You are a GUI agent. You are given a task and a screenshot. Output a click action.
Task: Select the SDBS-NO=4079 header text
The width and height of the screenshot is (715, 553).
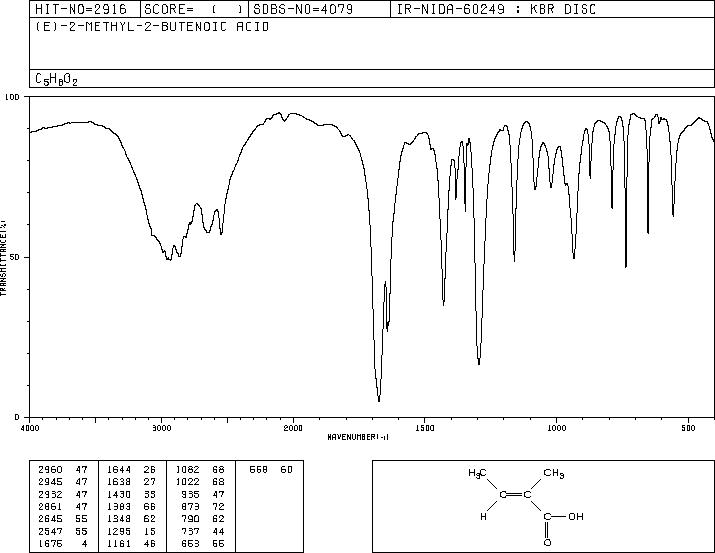pos(303,9)
